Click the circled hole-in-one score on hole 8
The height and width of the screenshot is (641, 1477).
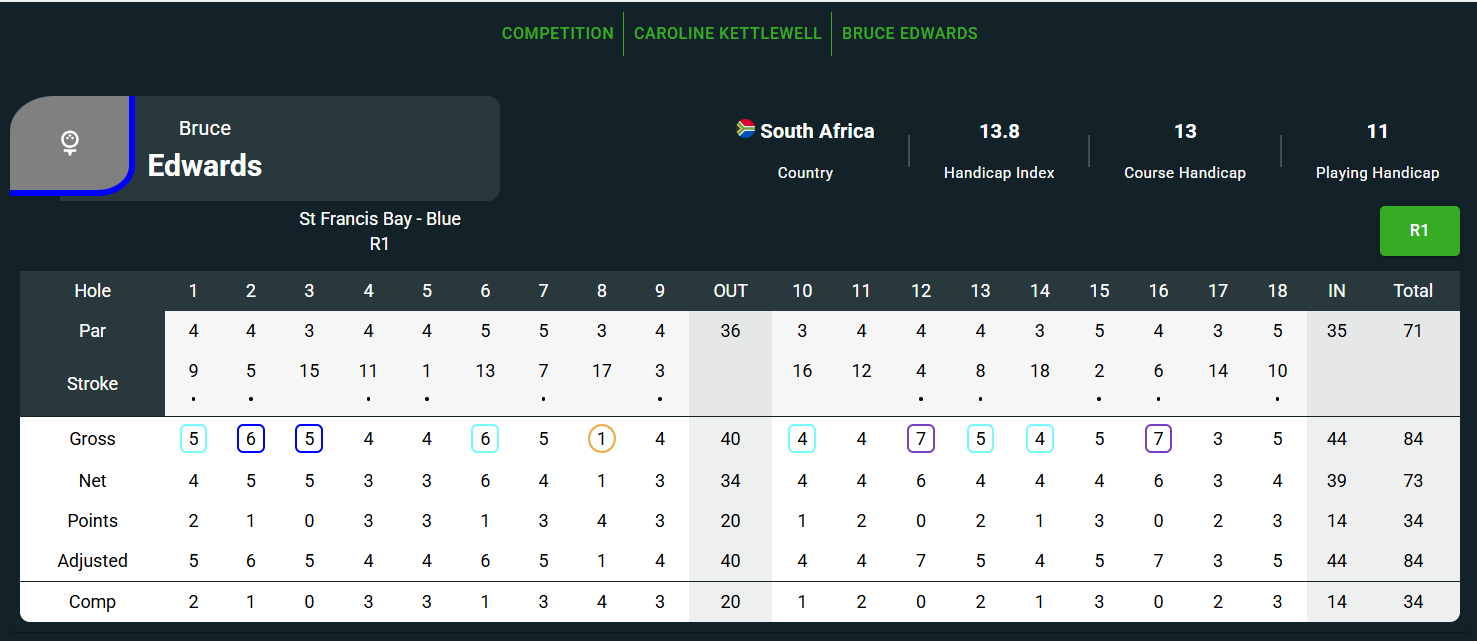tap(602, 439)
